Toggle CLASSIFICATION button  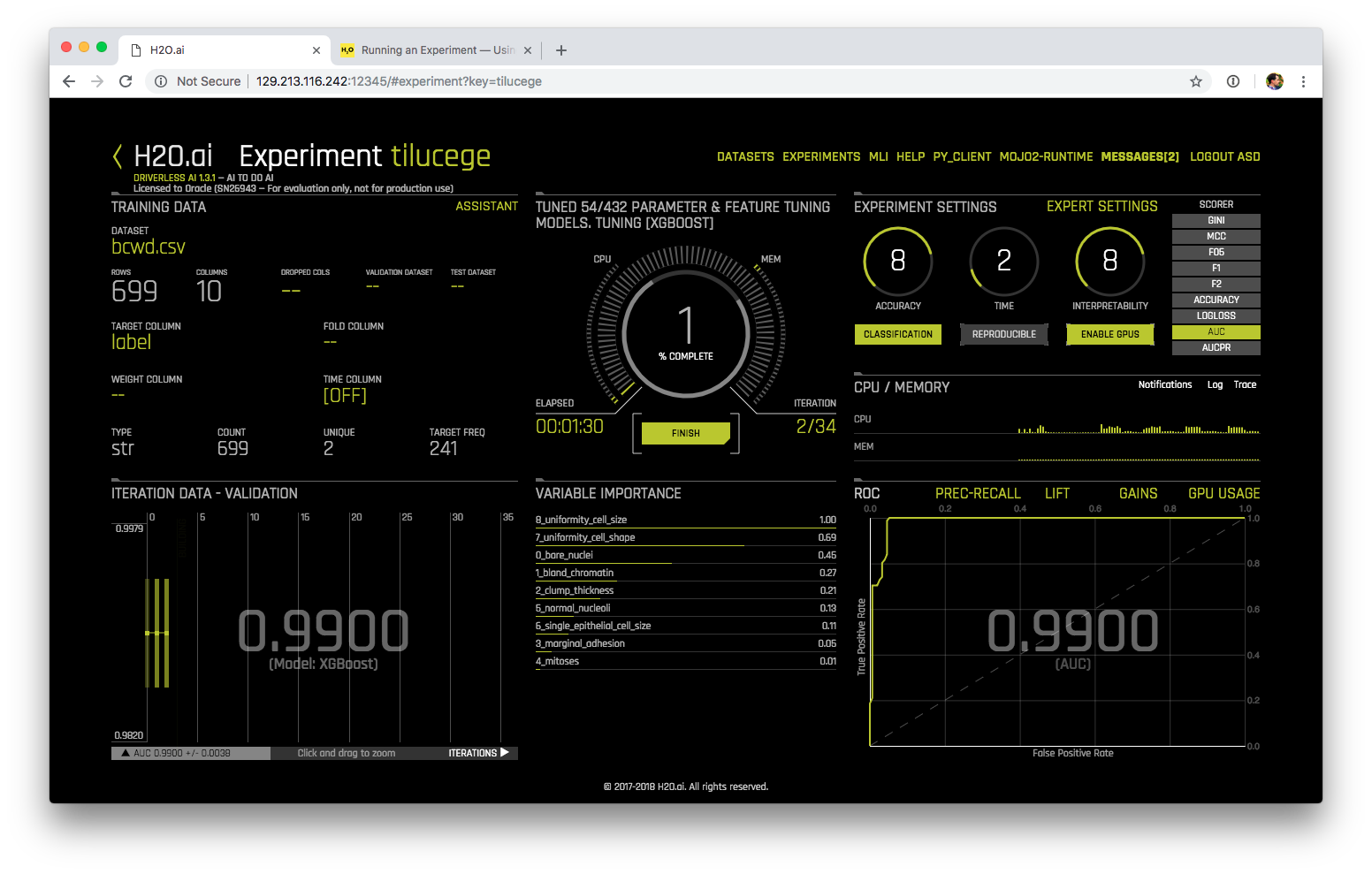tap(898, 334)
